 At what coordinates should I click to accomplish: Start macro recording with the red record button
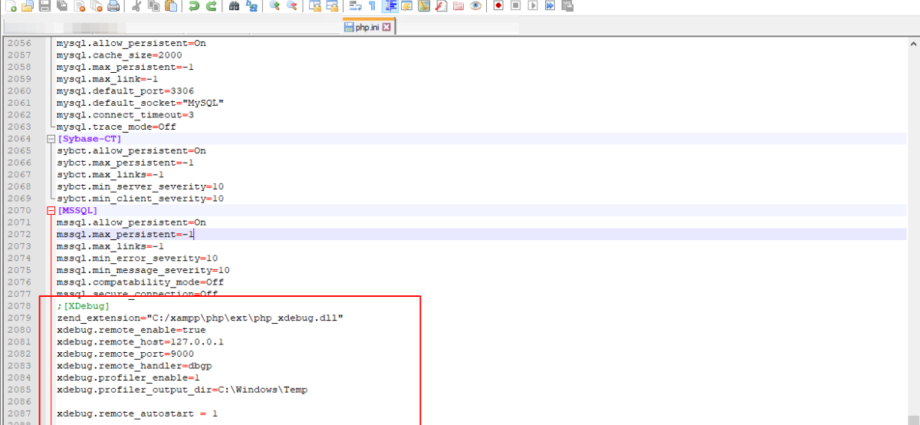(497, 6)
